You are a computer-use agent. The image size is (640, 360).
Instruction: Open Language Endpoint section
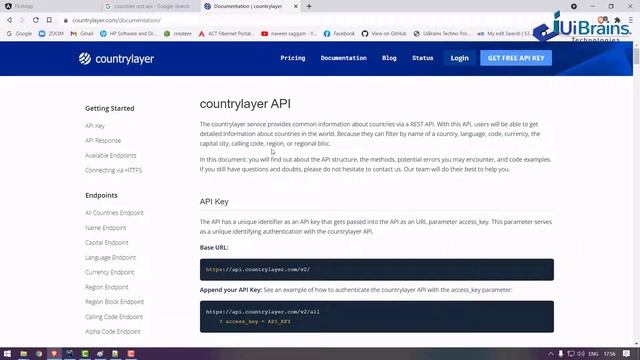click(x=110, y=258)
